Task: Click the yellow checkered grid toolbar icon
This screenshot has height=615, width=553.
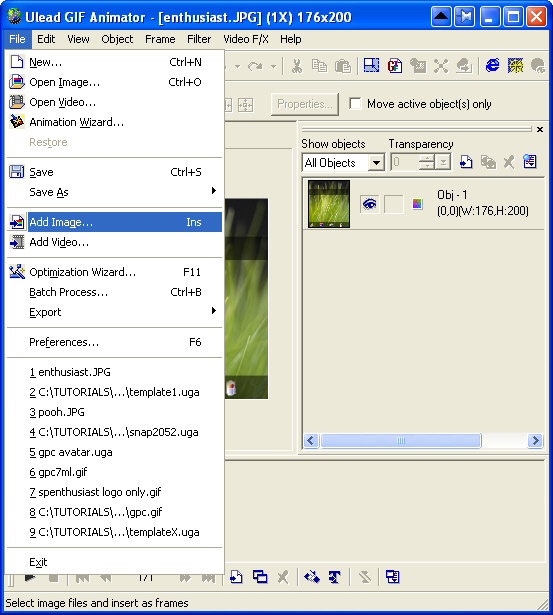Action: coord(515,65)
